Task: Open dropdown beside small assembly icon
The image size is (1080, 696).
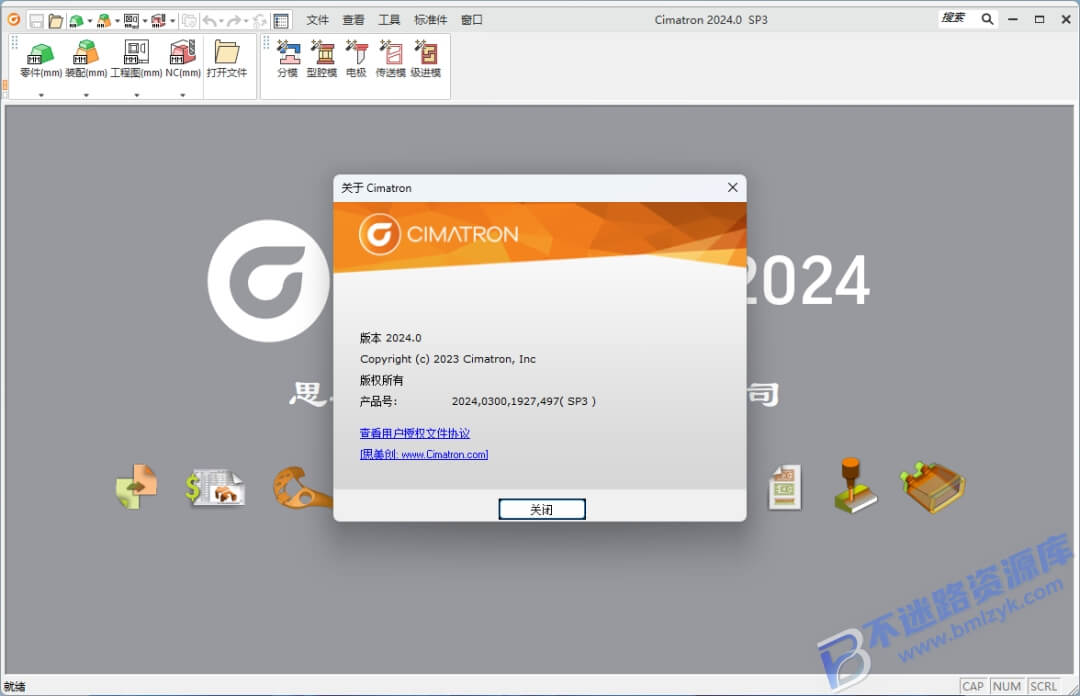Action: tap(117, 21)
